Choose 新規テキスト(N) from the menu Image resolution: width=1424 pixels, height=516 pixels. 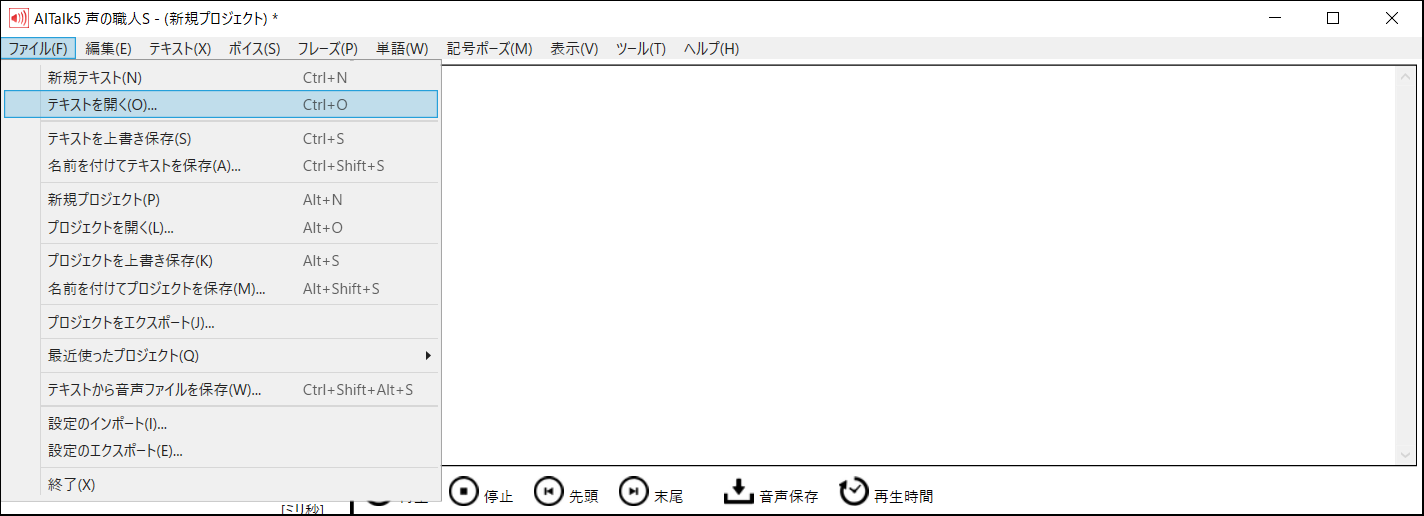tap(221, 77)
